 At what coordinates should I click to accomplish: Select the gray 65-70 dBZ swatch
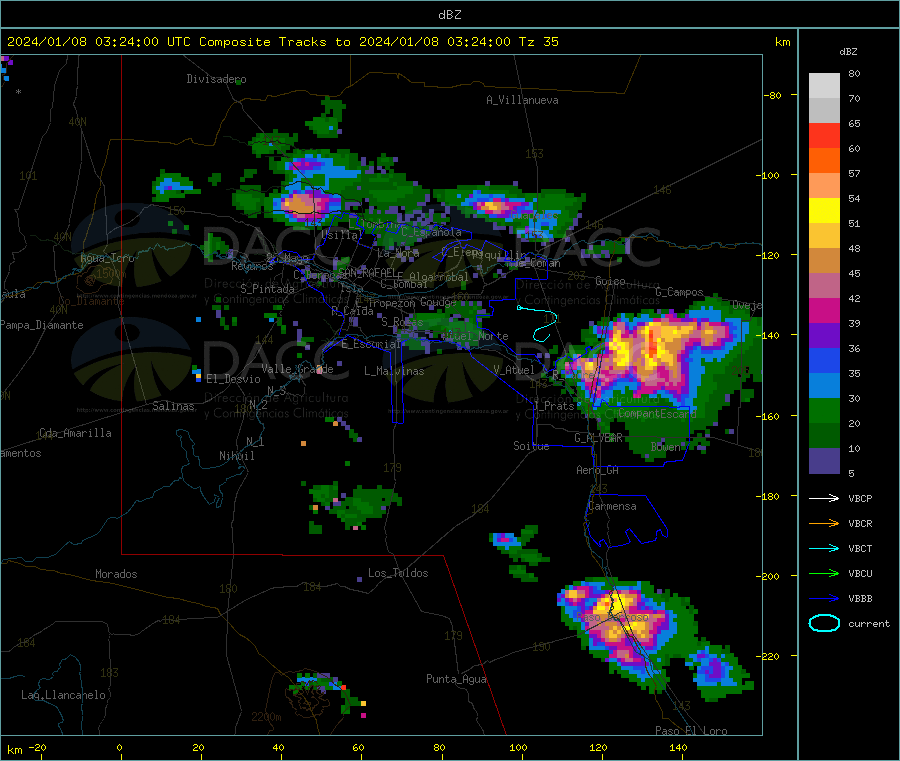click(824, 111)
